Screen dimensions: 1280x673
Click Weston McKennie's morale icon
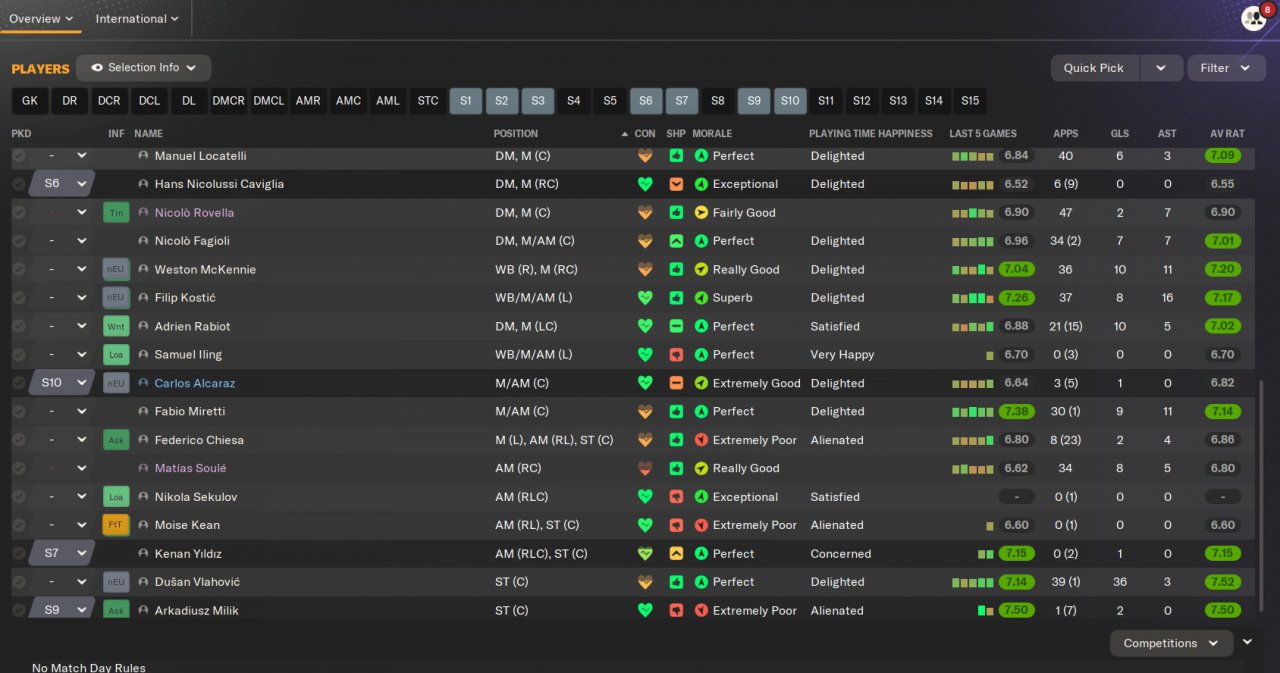[x=701, y=270]
